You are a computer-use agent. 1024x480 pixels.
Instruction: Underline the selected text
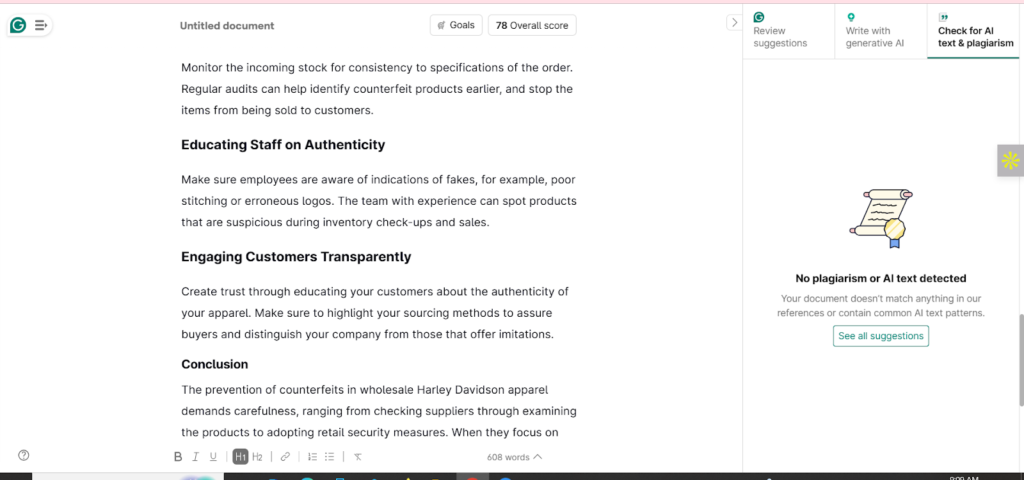click(213, 457)
